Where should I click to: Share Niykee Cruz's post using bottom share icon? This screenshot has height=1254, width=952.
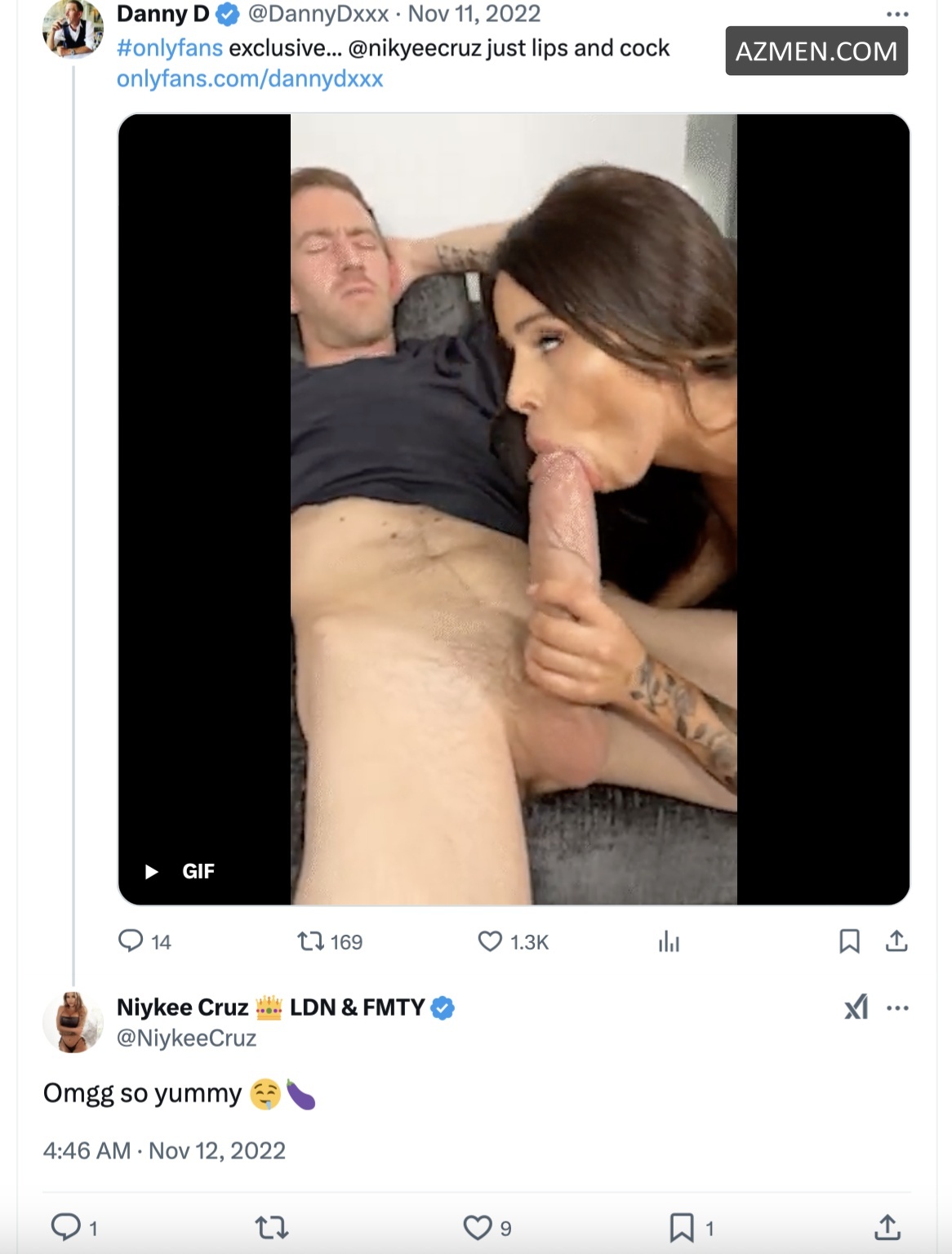(887, 1226)
